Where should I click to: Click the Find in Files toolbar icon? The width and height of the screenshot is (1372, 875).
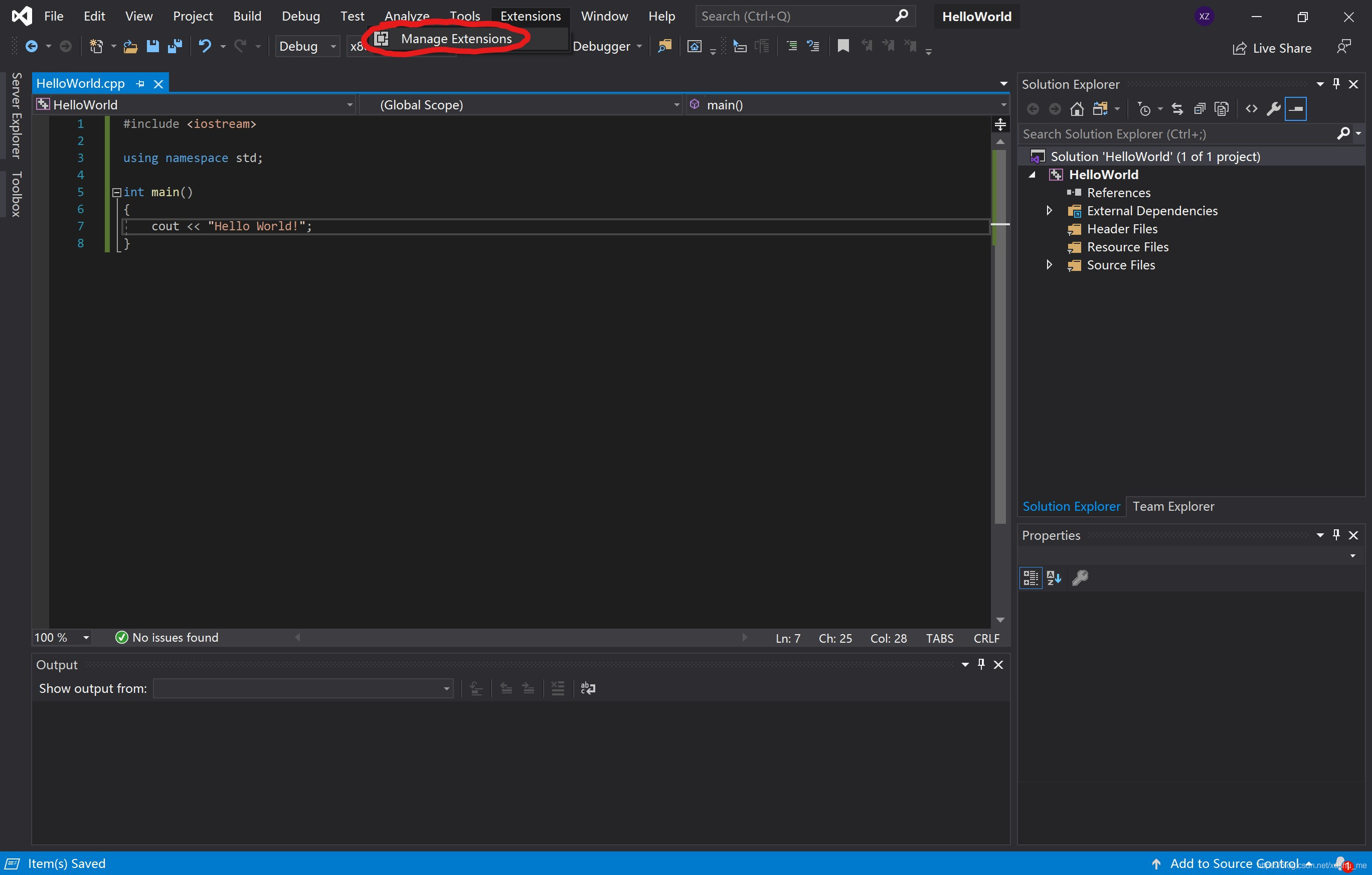(x=664, y=46)
